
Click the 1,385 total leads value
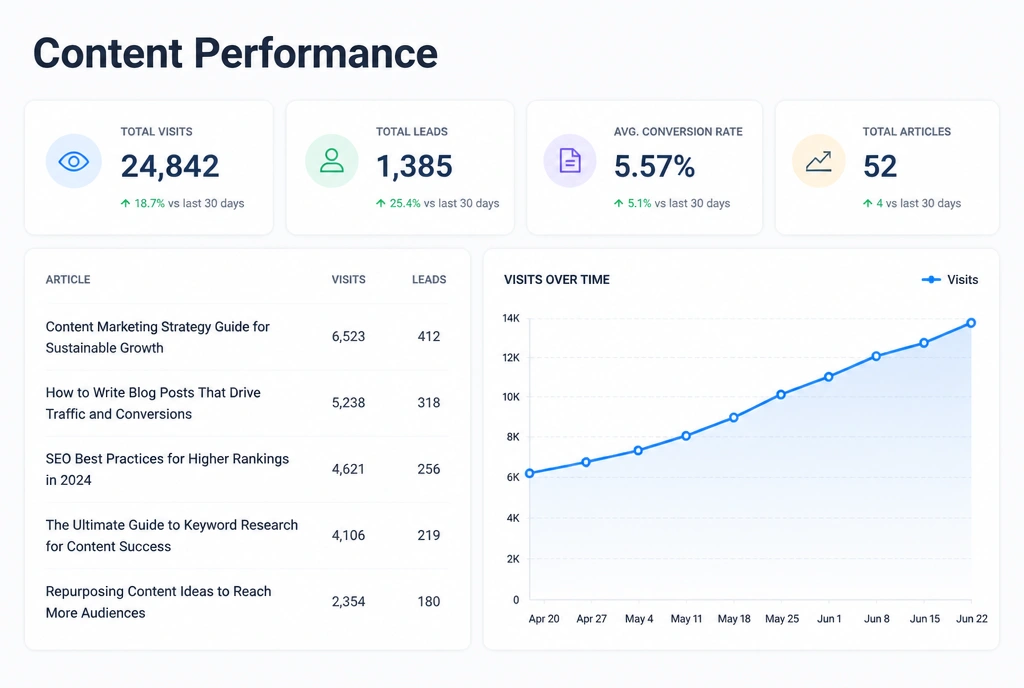coord(414,166)
